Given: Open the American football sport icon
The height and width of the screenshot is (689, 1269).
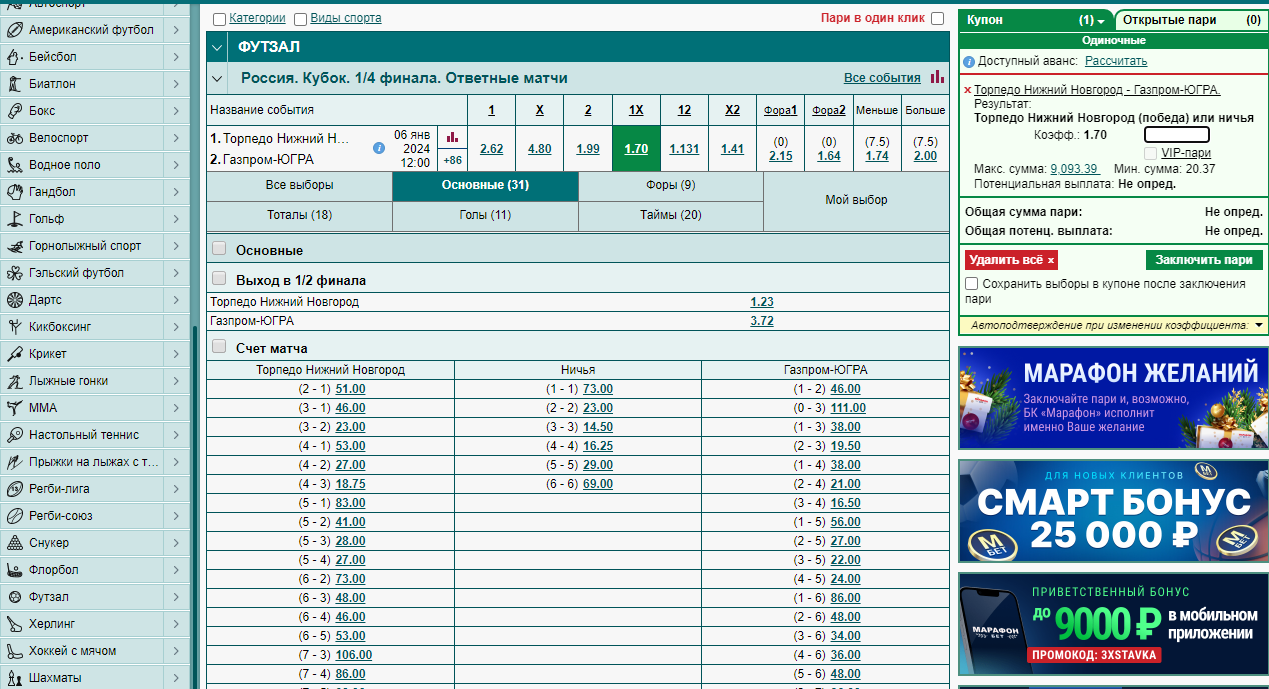Looking at the screenshot, I should 14,30.
